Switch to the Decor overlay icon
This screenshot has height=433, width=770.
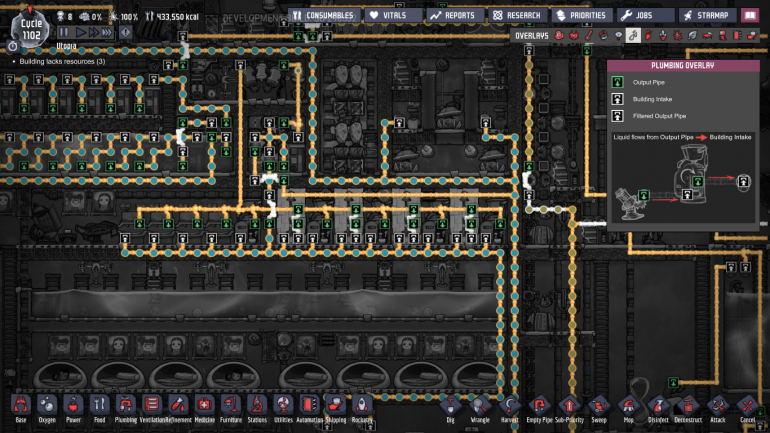pyautogui.click(x=663, y=35)
